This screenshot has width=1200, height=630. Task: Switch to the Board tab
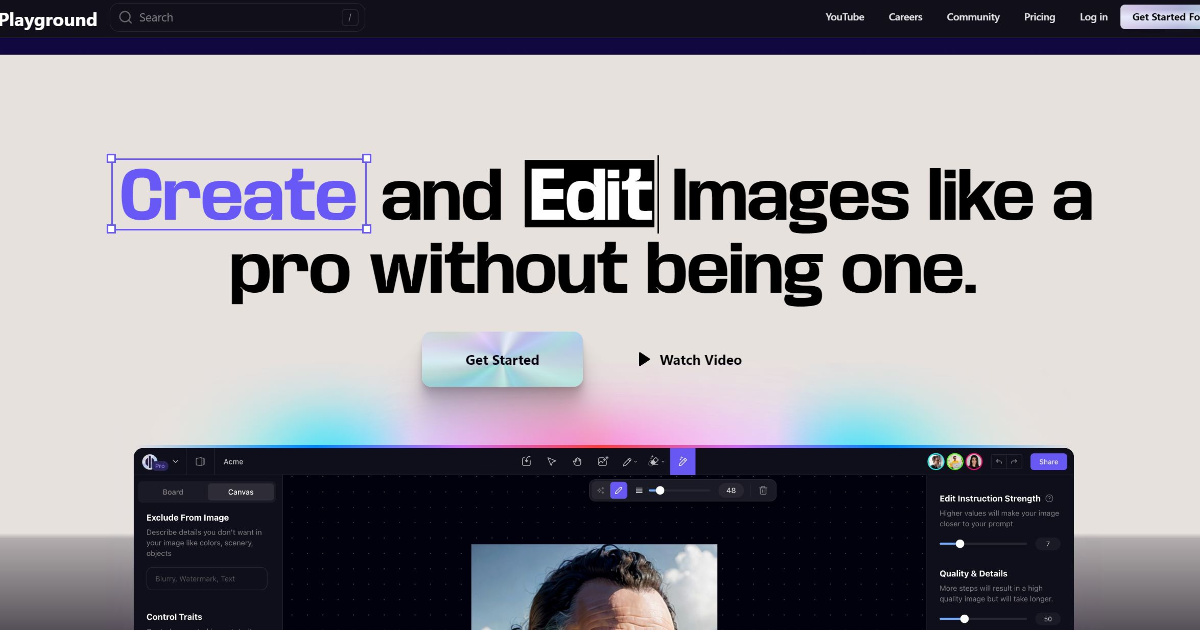[x=173, y=492]
